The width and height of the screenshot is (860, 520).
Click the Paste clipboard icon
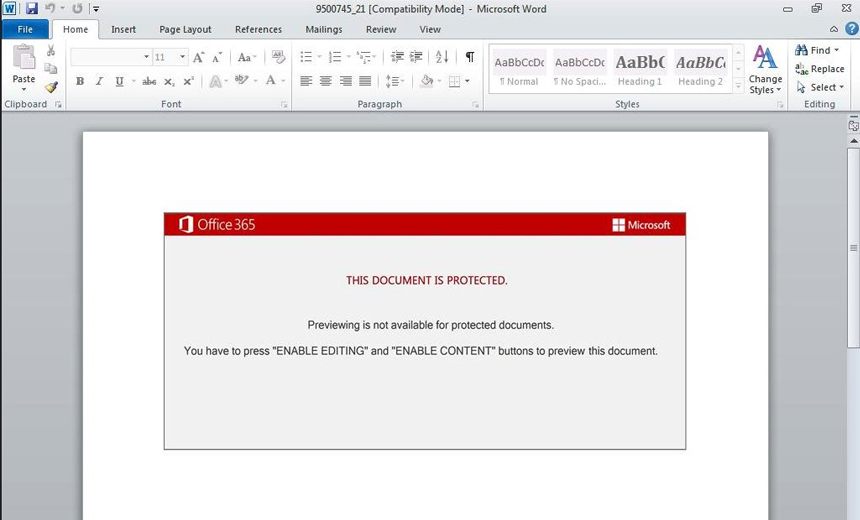pyautogui.click(x=24, y=58)
